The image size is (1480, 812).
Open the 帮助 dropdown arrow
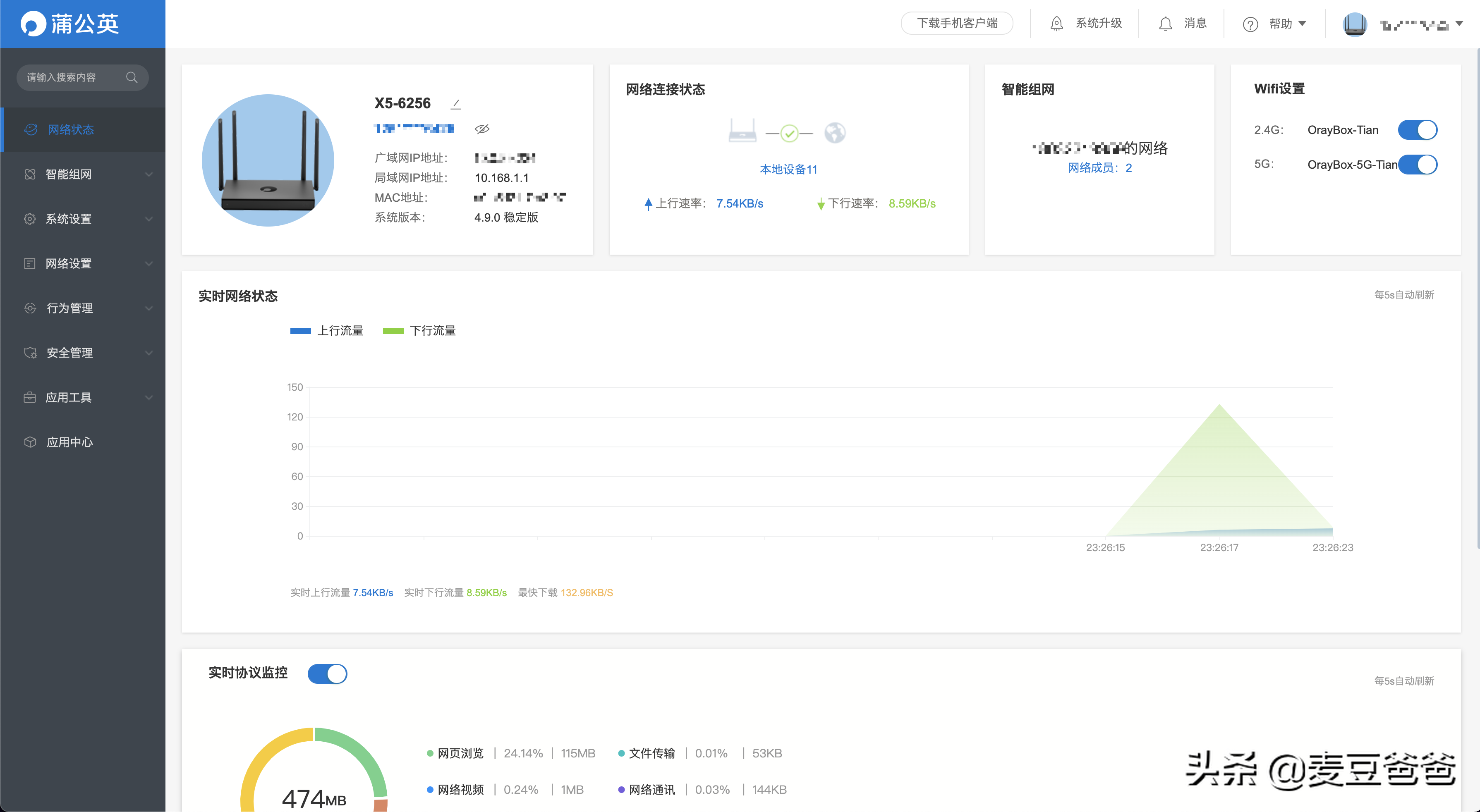pos(1303,24)
